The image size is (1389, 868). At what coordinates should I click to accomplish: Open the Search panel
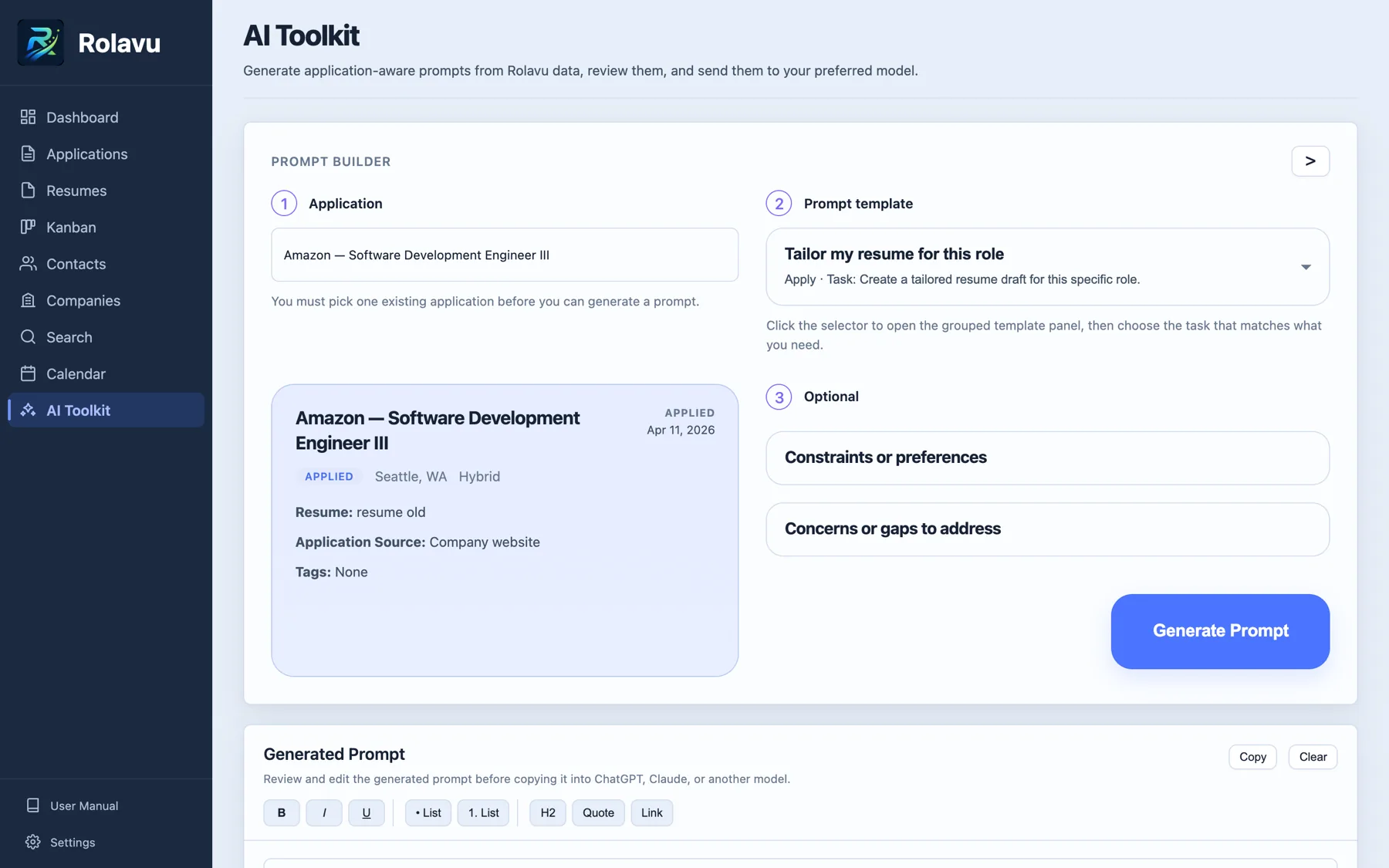pyautogui.click(x=69, y=337)
